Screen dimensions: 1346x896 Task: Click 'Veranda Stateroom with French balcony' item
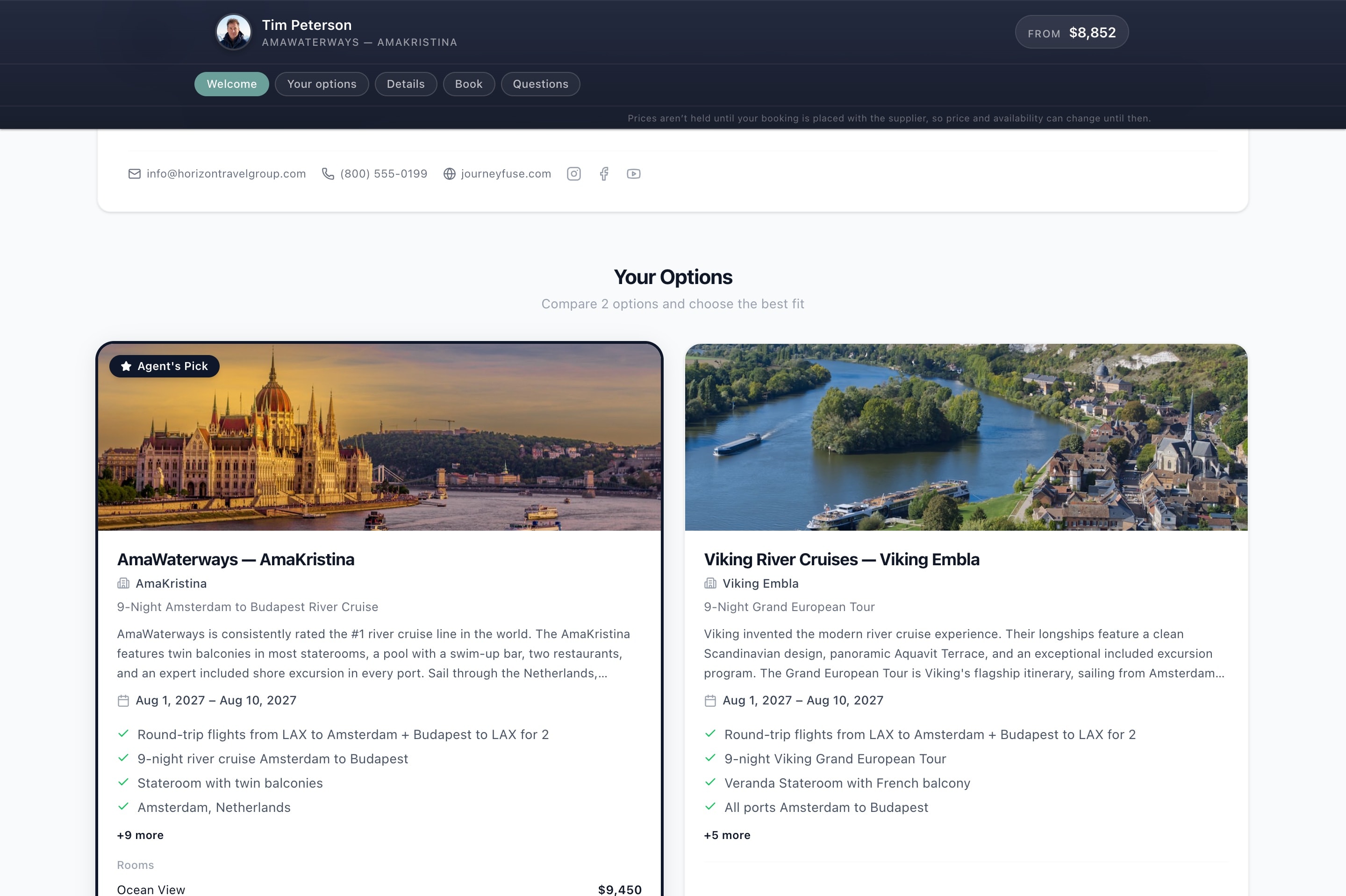tap(847, 783)
